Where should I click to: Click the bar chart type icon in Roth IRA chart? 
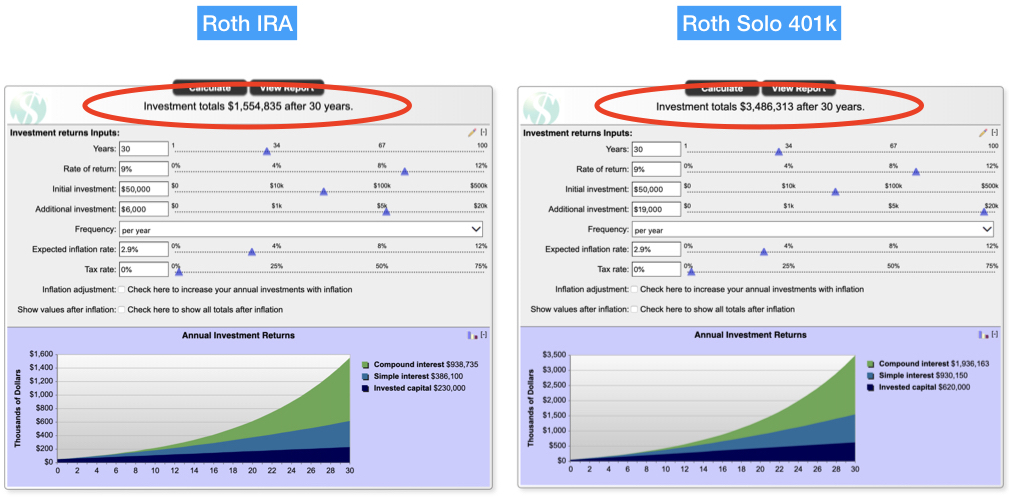pos(473,335)
